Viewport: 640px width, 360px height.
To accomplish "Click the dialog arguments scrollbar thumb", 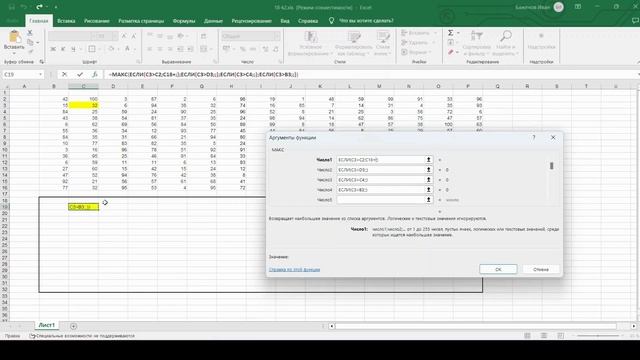I will (x=551, y=166).
